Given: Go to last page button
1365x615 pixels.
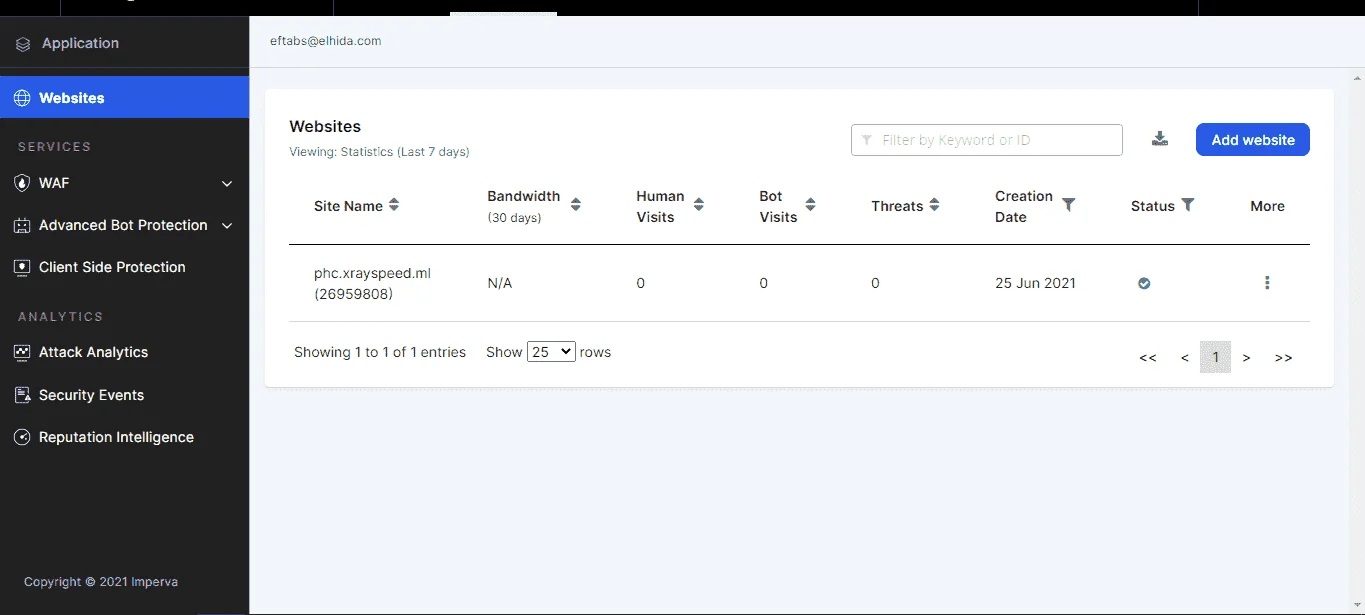Looking at the screenshot, I should (x=1284, y=357).
